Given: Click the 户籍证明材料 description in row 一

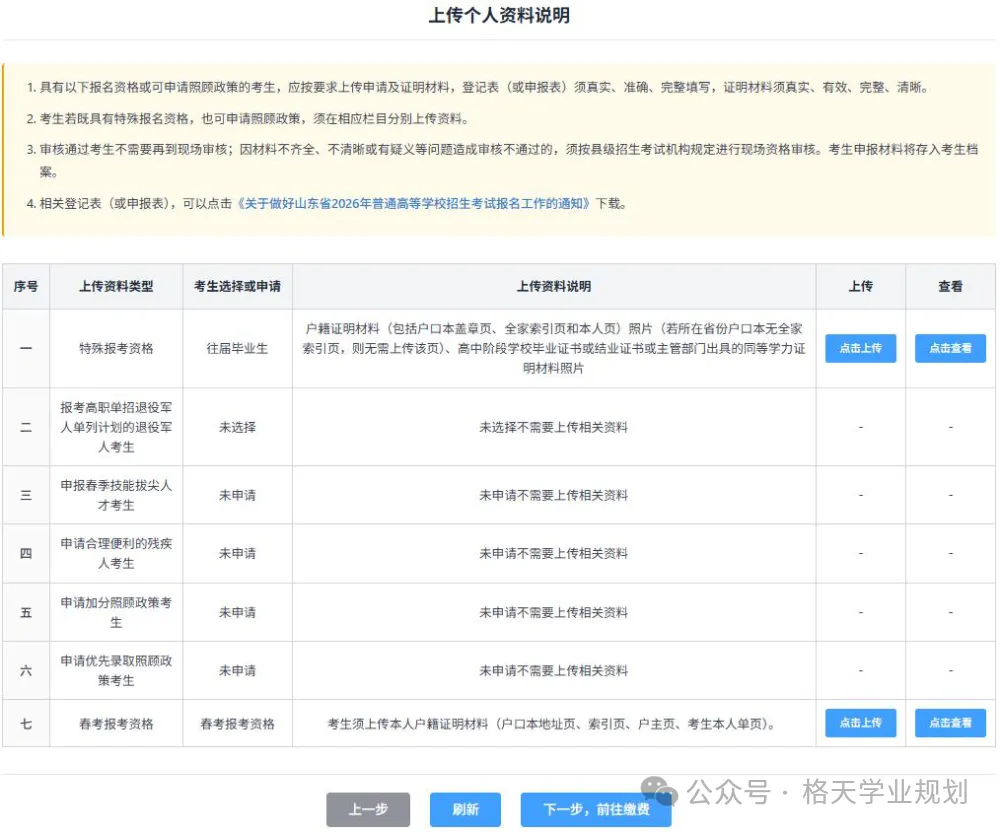Looking at the screenshot, I should (554, 348).
